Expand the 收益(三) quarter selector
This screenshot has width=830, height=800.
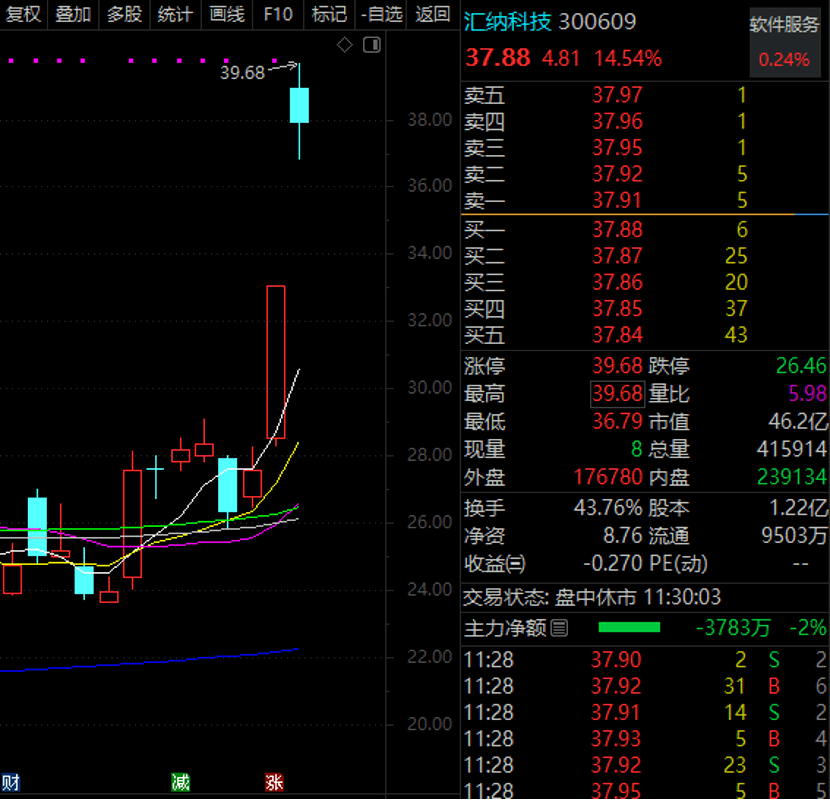click(494, 564)
